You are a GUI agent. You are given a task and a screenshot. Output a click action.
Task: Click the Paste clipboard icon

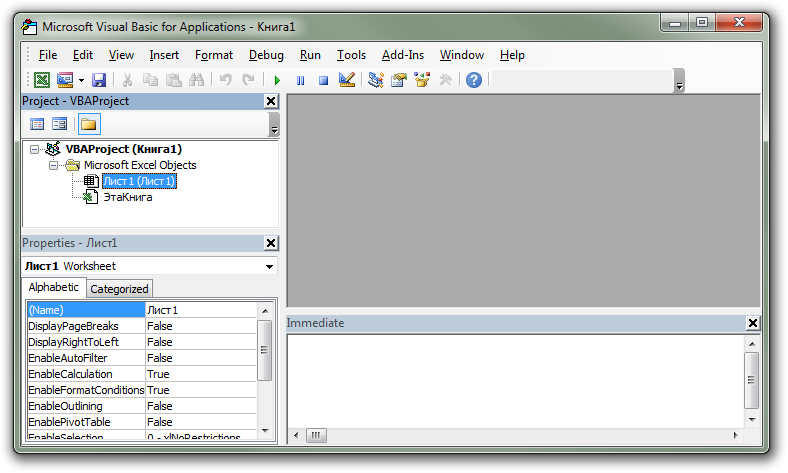click(x=173, y=80)
